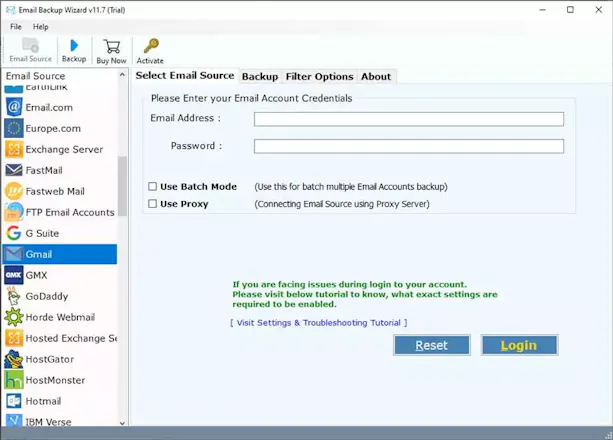Click into the Password field
The width and height of the screenshot is (613, 440).
pyautogui.click(x=409, y=146)
